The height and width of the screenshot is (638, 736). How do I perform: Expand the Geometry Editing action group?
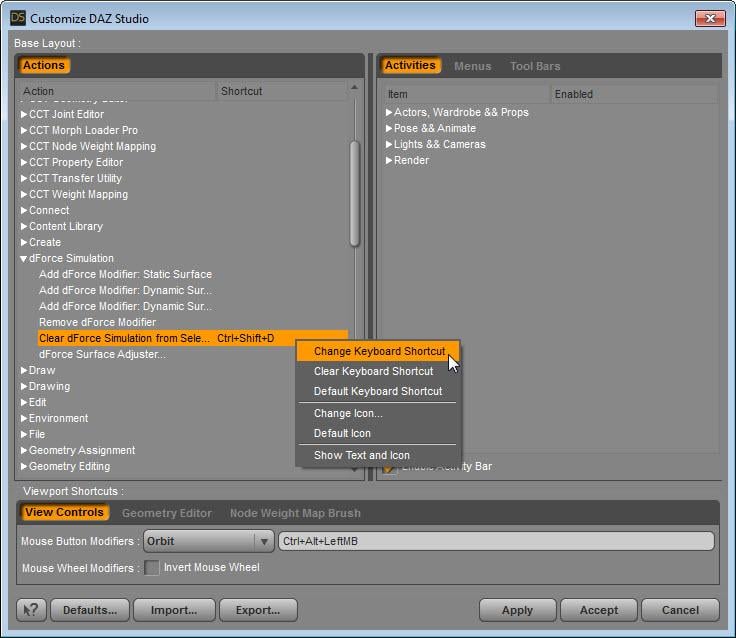[23, 466]
